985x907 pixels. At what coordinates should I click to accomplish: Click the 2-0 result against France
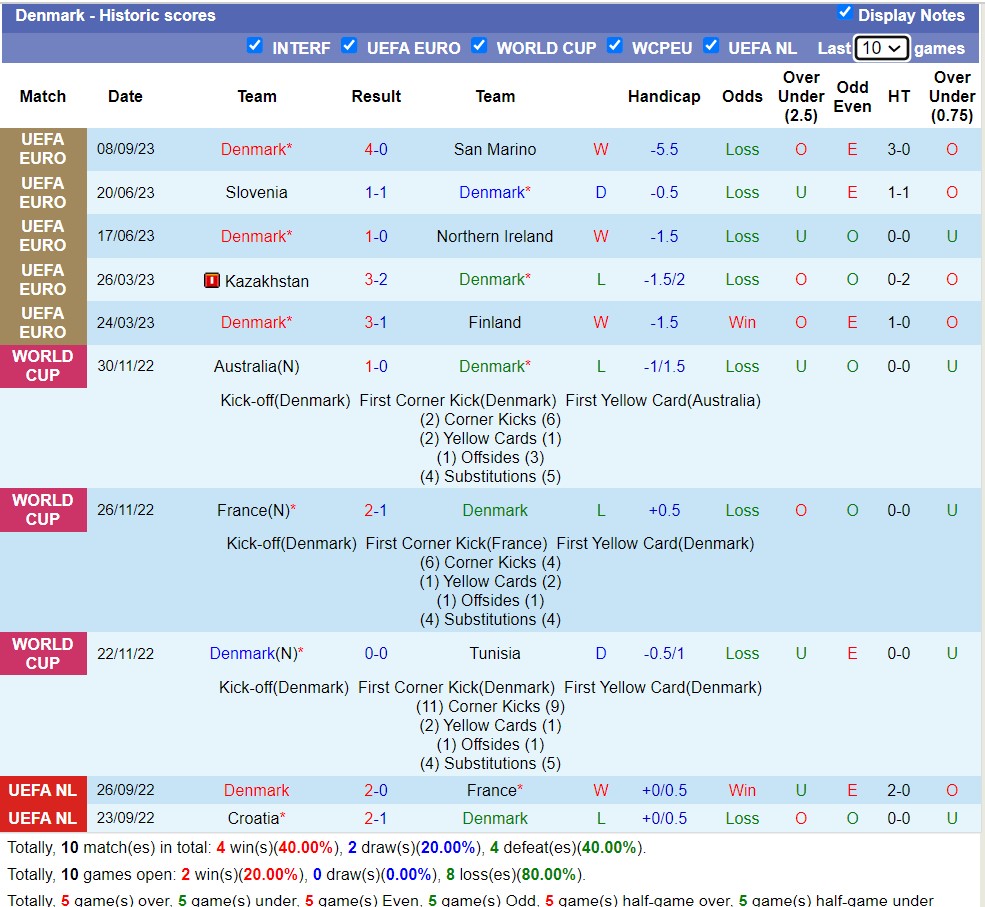point(376,791)
